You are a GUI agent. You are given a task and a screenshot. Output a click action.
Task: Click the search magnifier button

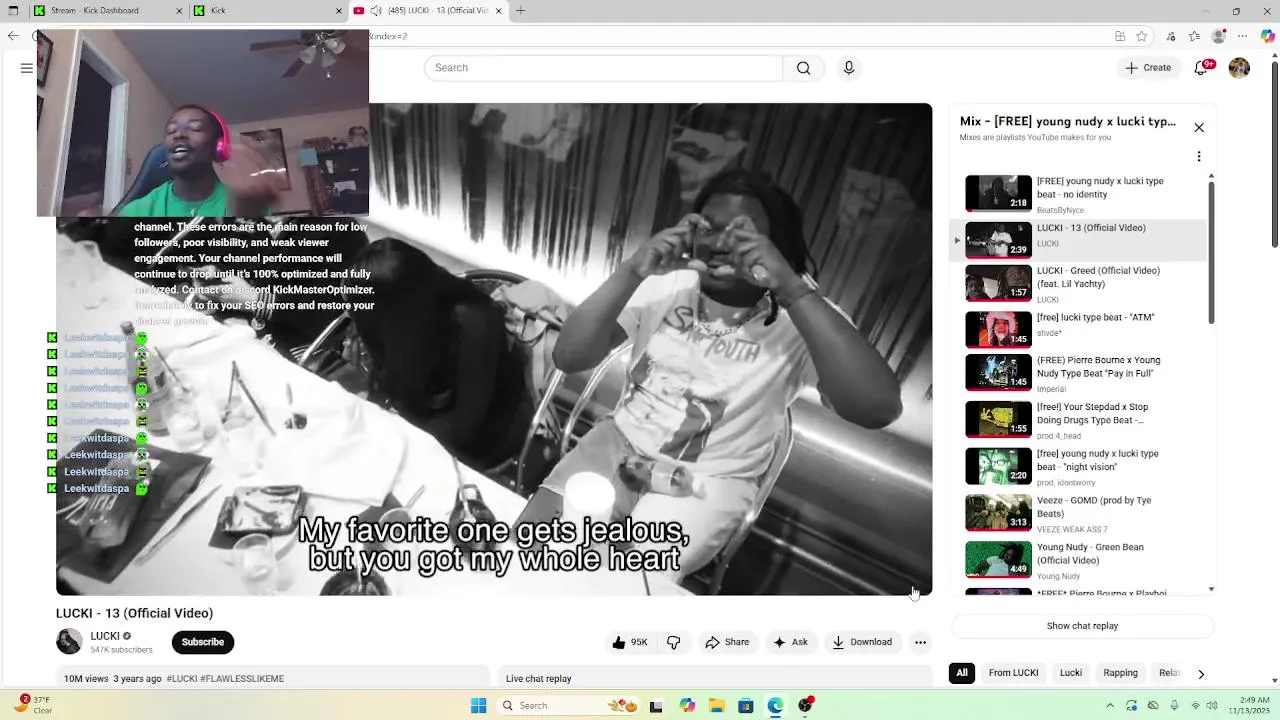803,68
